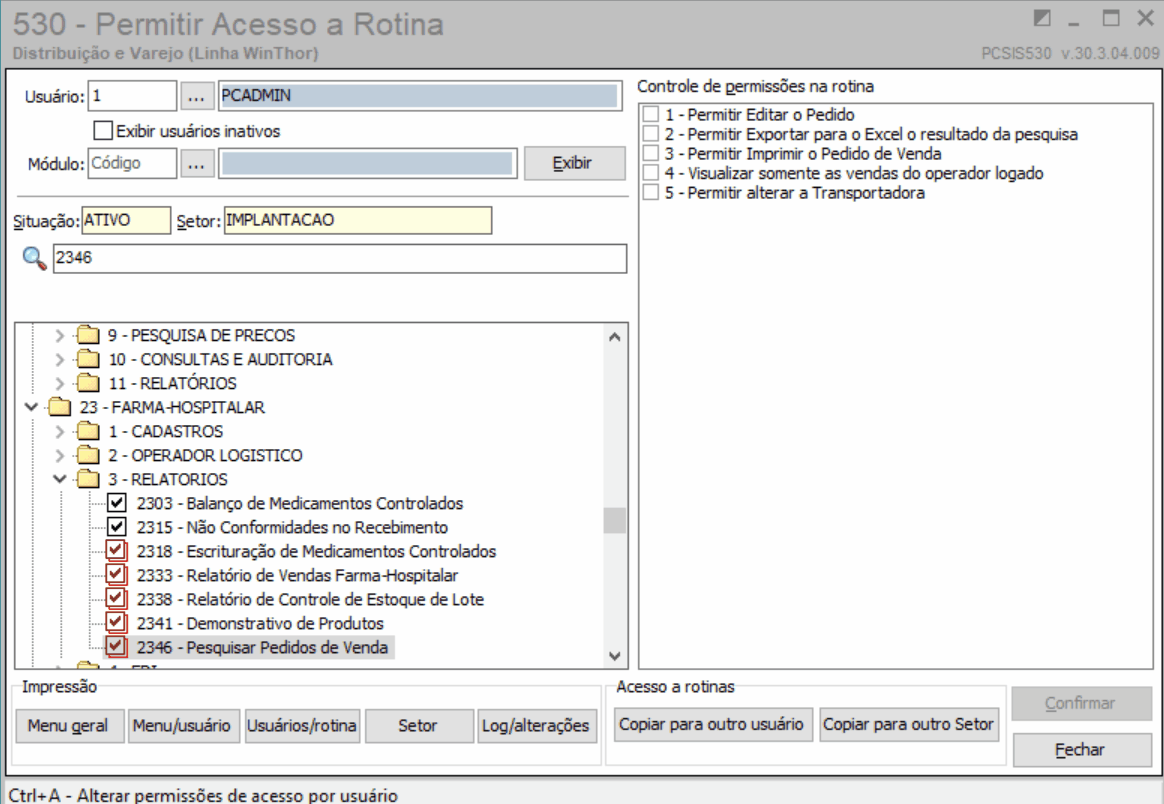Screen dimensions: 1164x804
Task: Click the Módulo Código field
Action: click(132, 163)
